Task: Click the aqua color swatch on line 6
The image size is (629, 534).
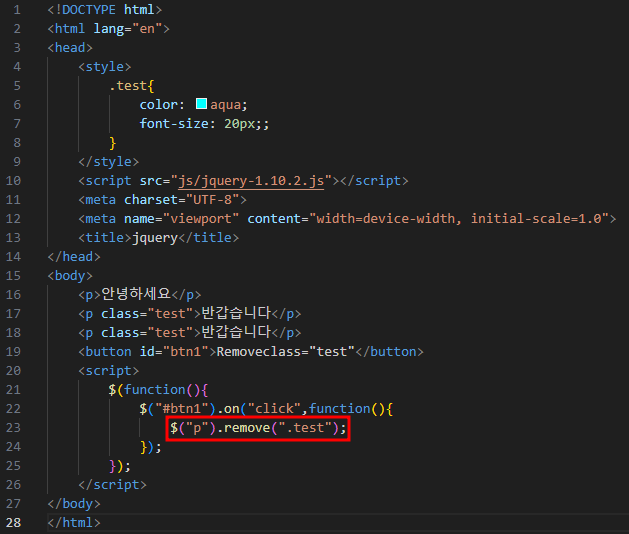Action: [x=201, y=104]
